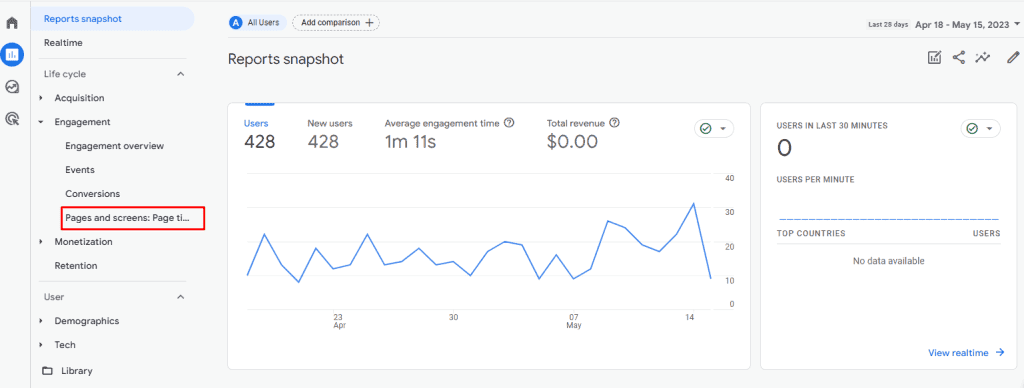
Task: Click the View realtime link
Action: (958, 353)
